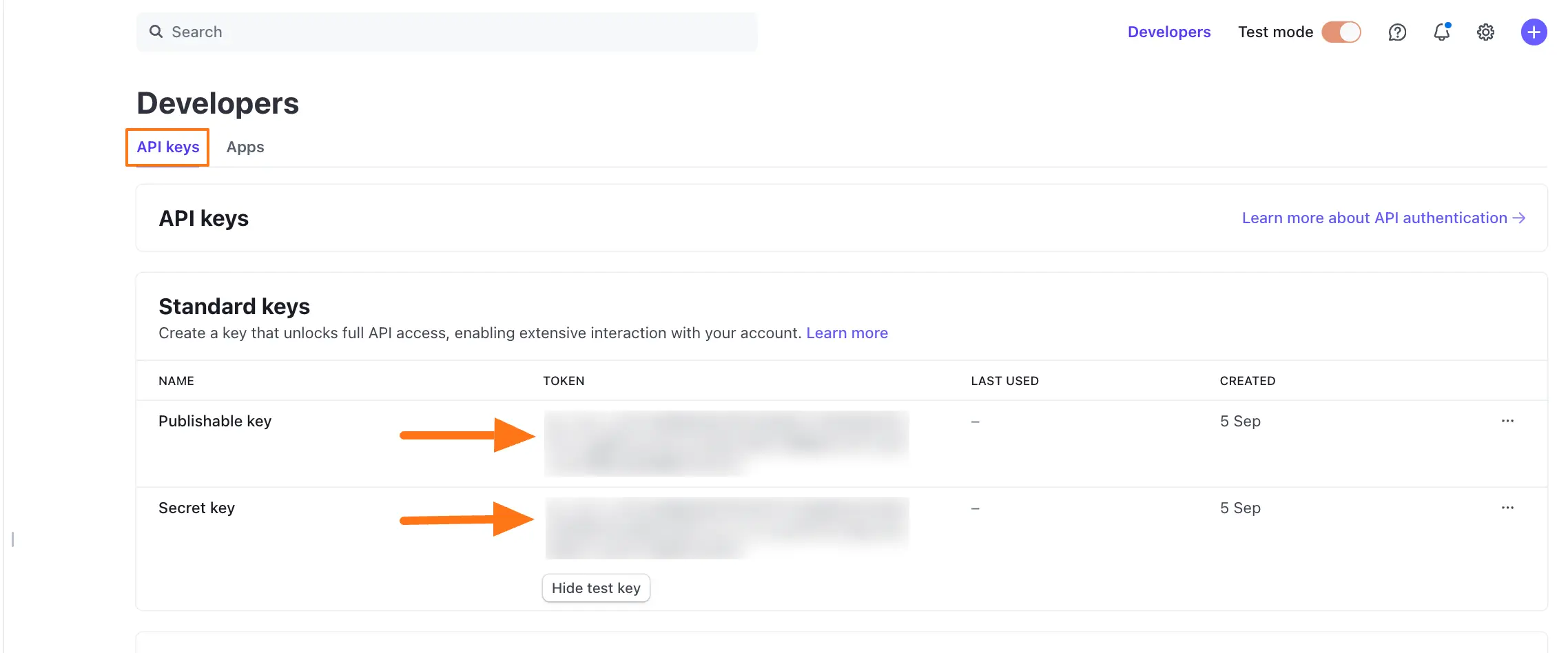Click Learn more under Standard keys
This screenshot has width=1568, height=653.
click(x=847, y=333)
